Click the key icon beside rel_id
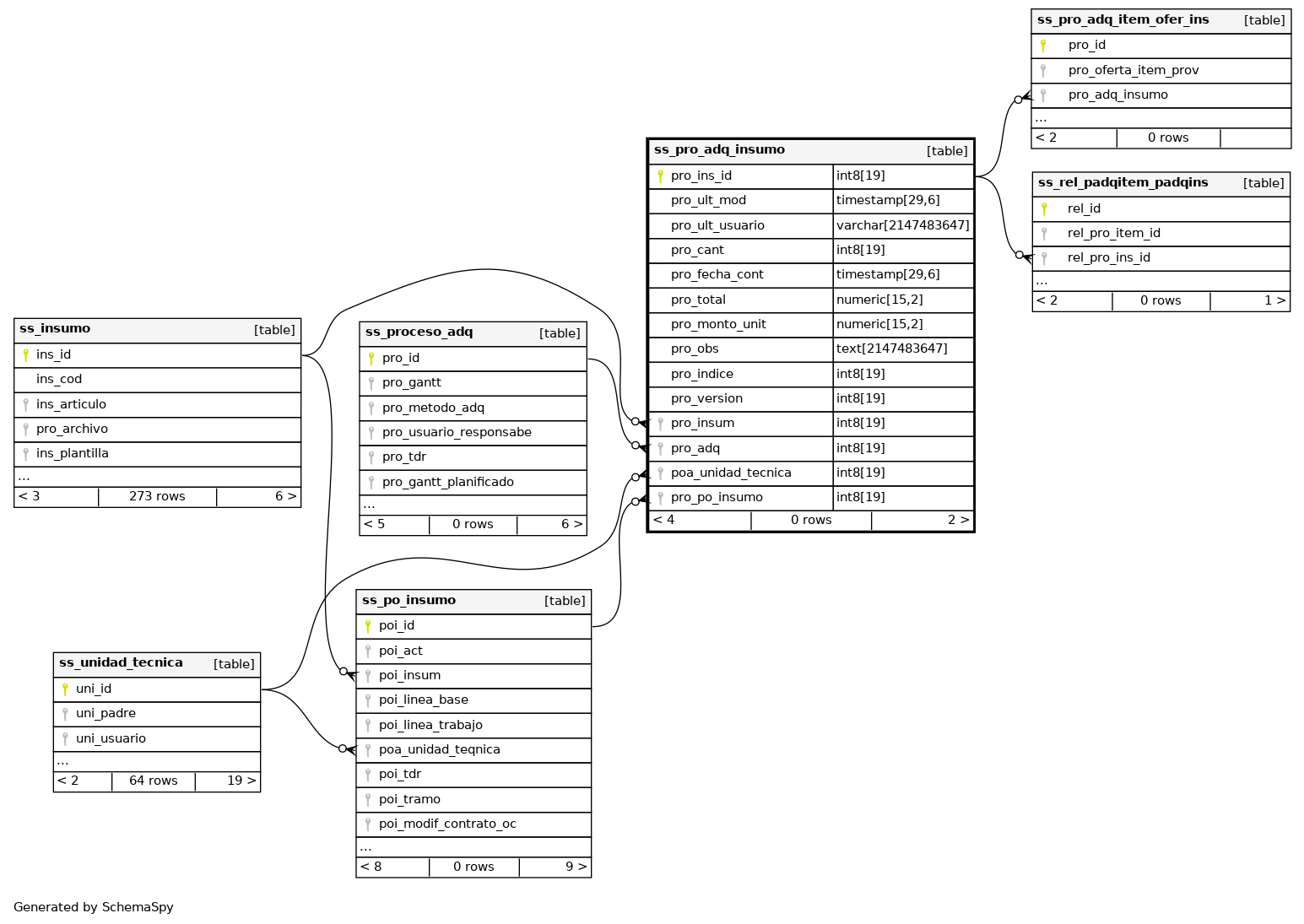1304x924 pixels. (1044, 209)
